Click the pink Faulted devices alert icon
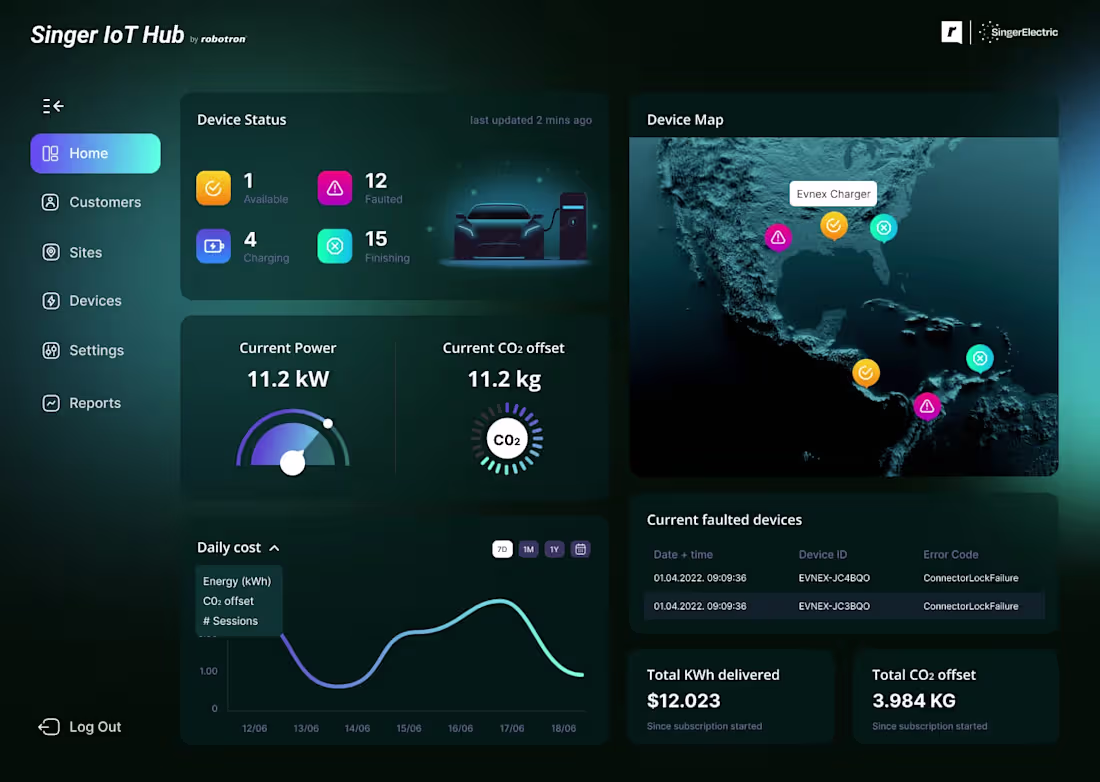 (334, 188)
